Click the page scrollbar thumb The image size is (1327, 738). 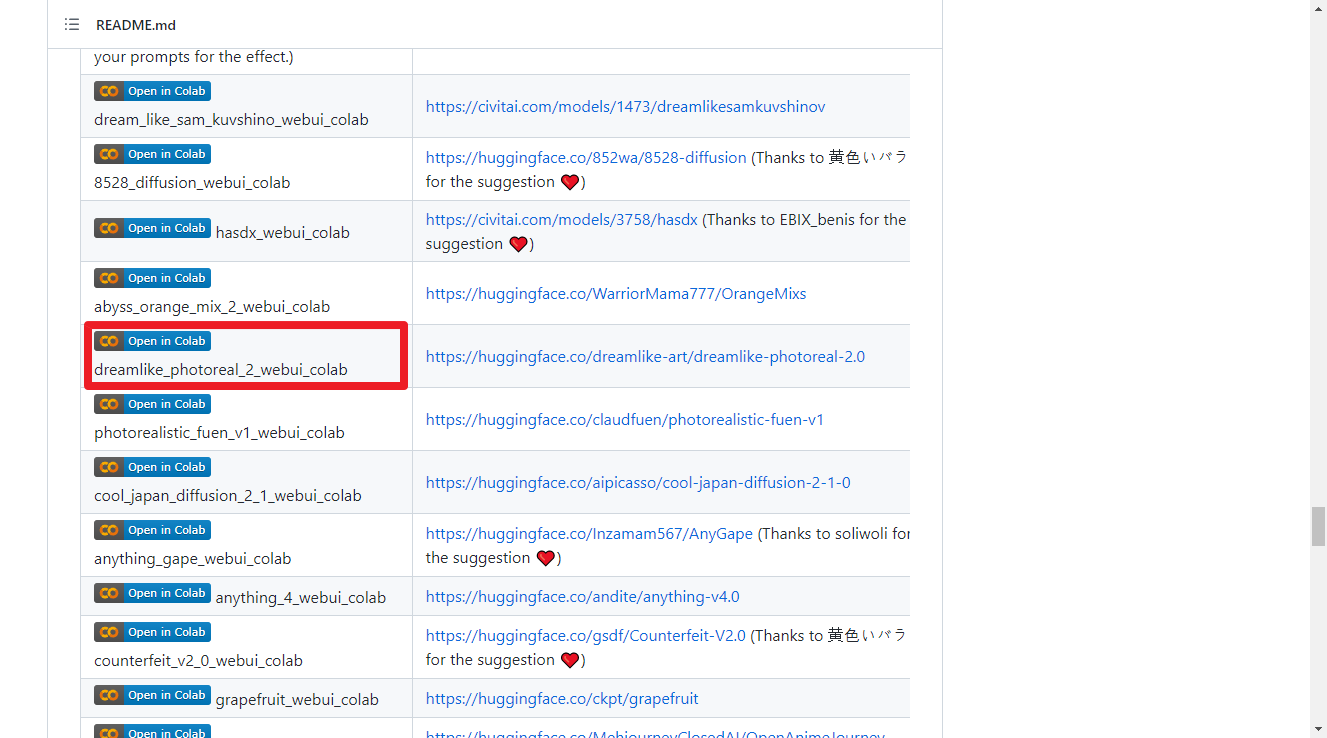1319,526
